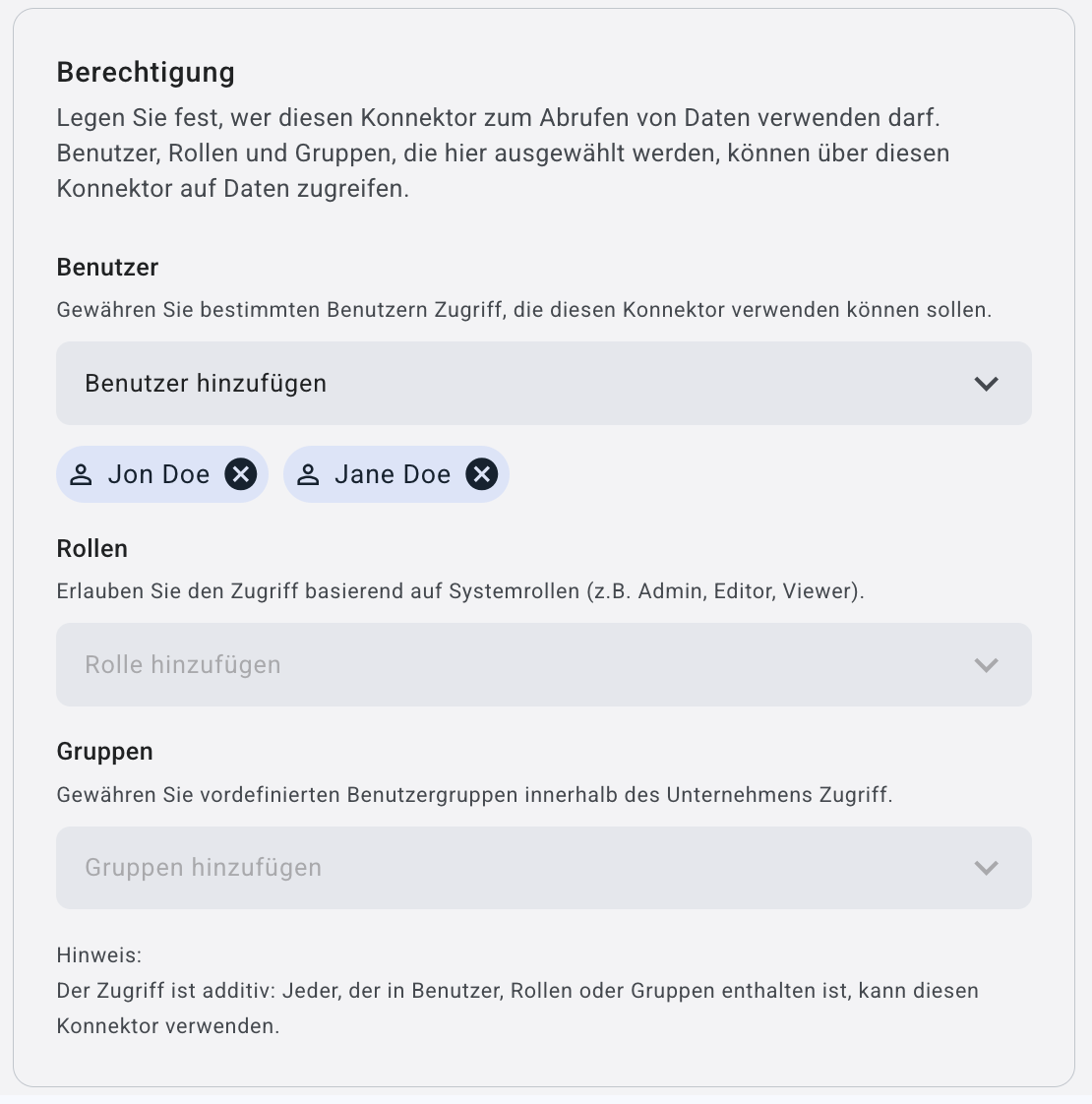Click the person icon on Jane Doe chip
This screenshot has width=1092, height=1104.
(308, 475)
